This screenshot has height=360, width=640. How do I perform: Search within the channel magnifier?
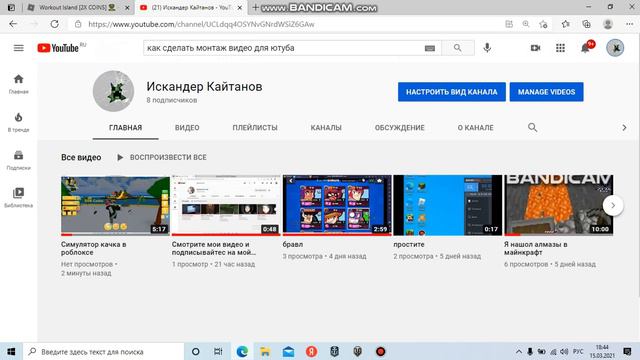click(x=532, y=127)
